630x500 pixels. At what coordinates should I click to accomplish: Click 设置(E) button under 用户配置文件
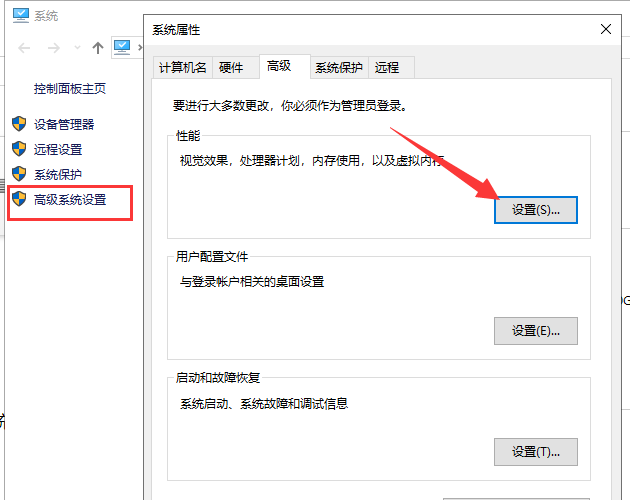tap(536, 331)
